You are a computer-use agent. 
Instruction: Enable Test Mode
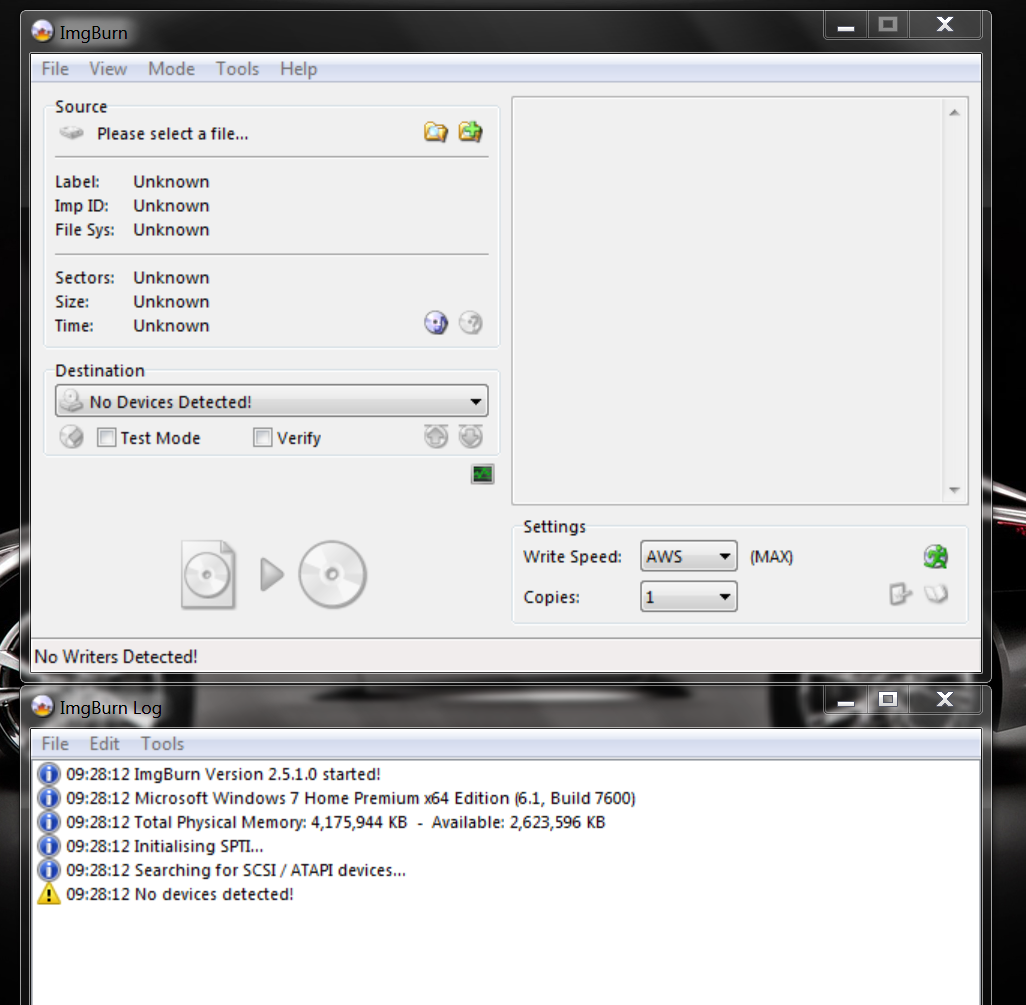coord(106,437)
